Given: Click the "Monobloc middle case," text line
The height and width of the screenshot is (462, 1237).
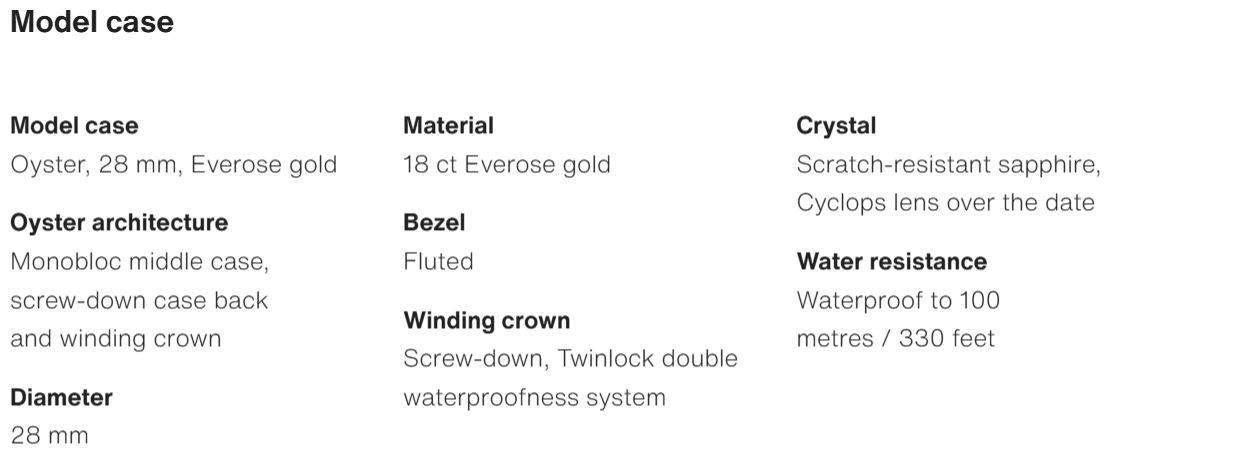Looking at the screenshot, I should tap(139, 262).
